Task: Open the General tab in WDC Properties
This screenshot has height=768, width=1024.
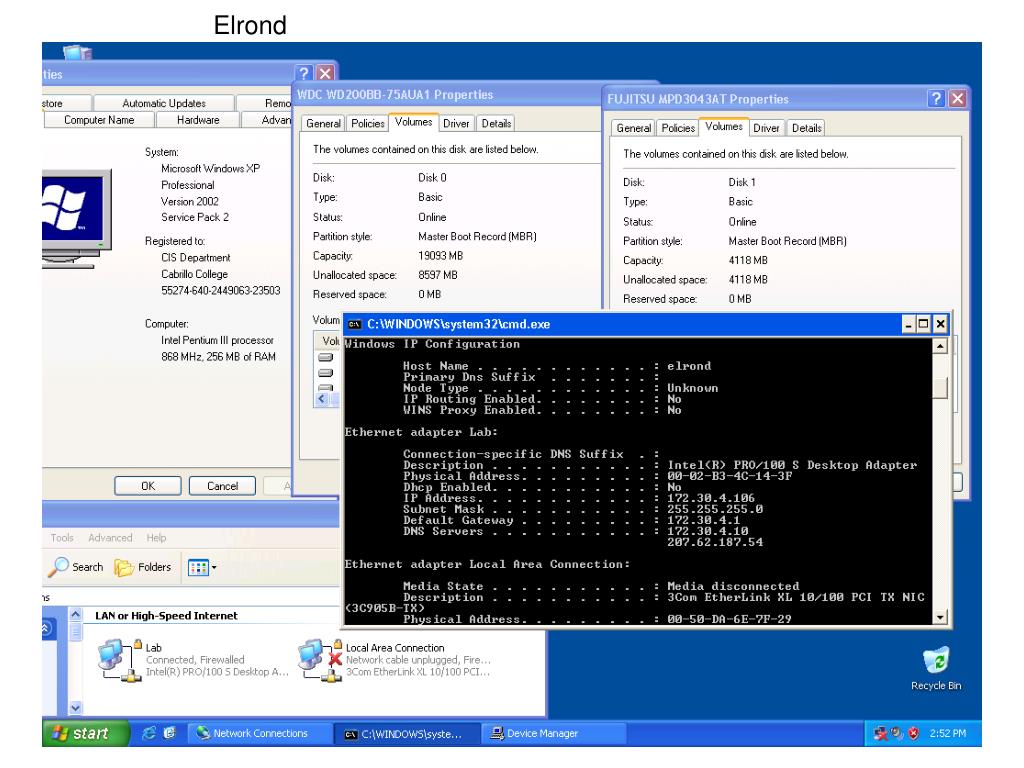Action: [323, 123]
